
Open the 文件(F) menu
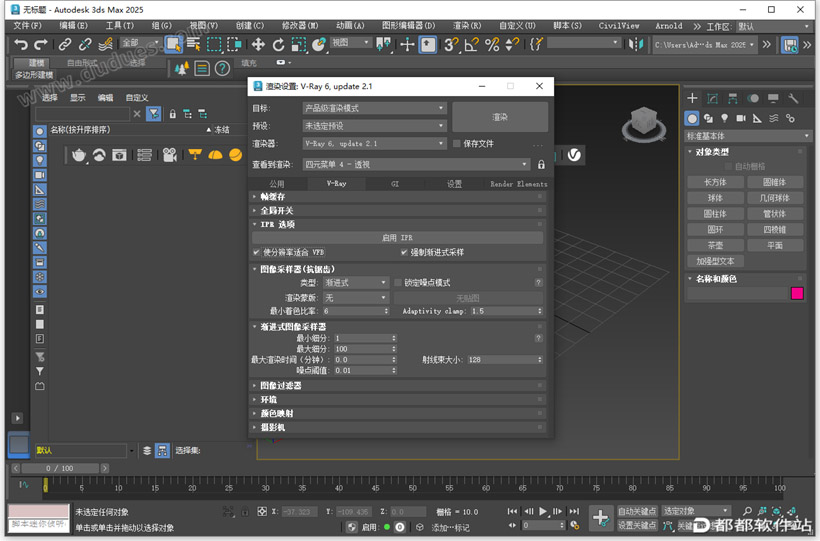[27, 26]
